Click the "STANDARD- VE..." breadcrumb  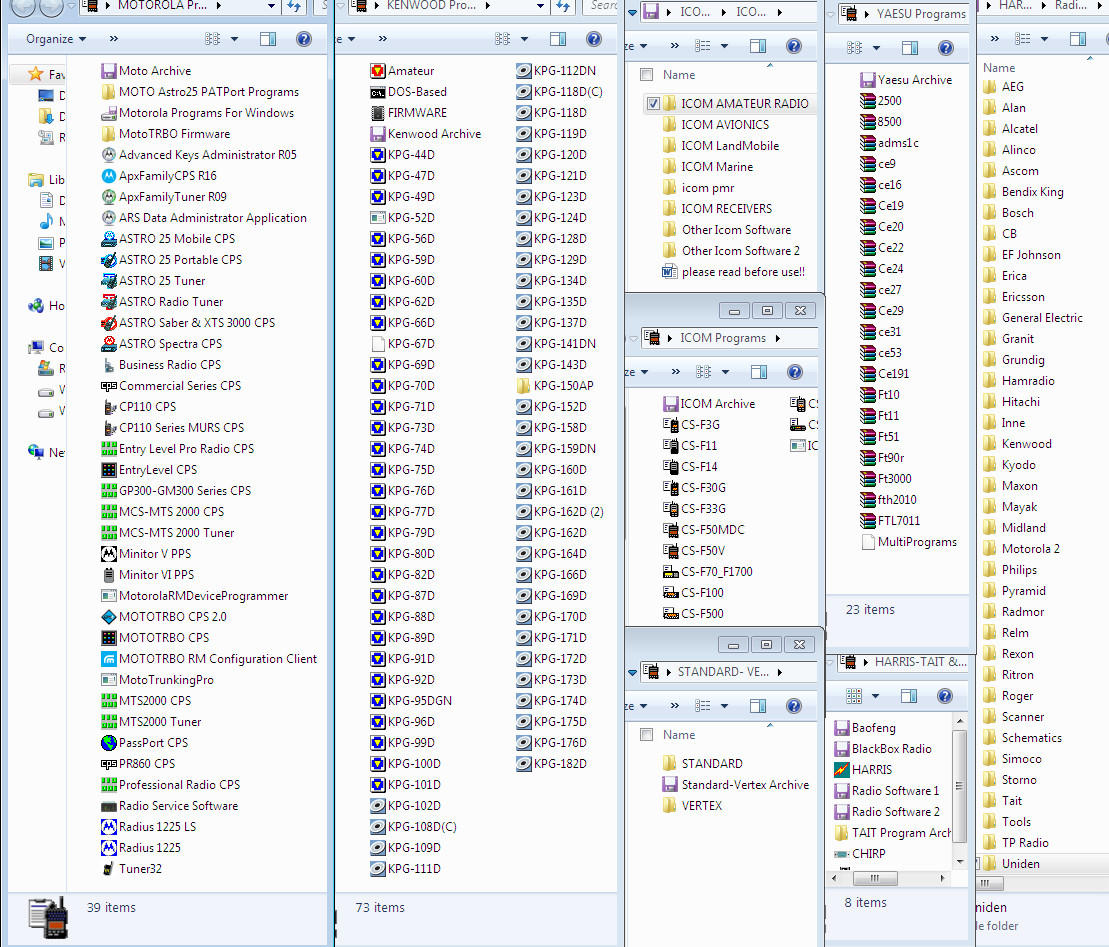coord(723,672)
